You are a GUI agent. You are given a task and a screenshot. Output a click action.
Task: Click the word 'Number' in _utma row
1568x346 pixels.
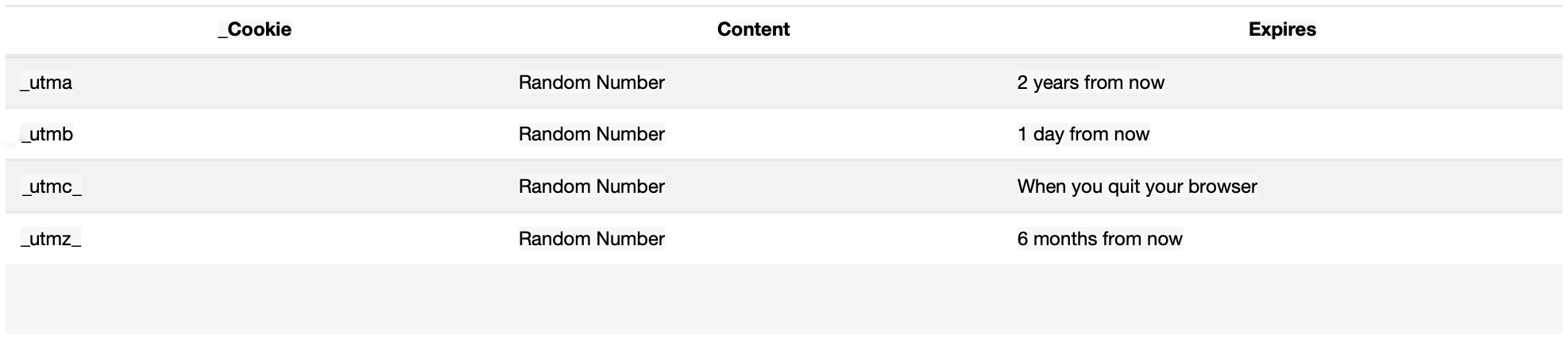coord(631,83)
